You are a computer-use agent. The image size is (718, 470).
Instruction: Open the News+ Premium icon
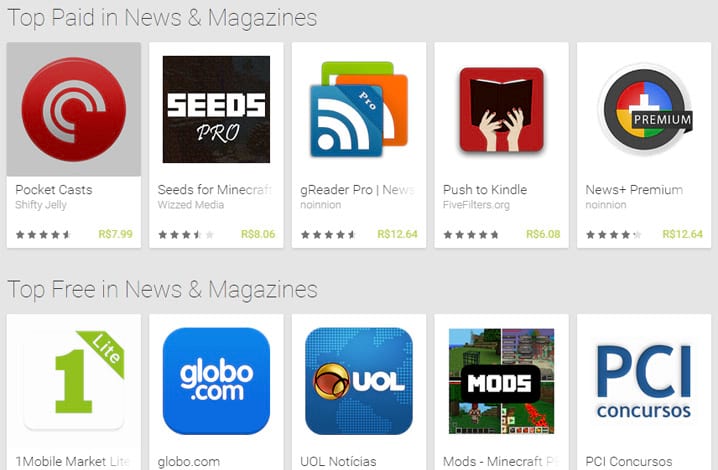644,109
